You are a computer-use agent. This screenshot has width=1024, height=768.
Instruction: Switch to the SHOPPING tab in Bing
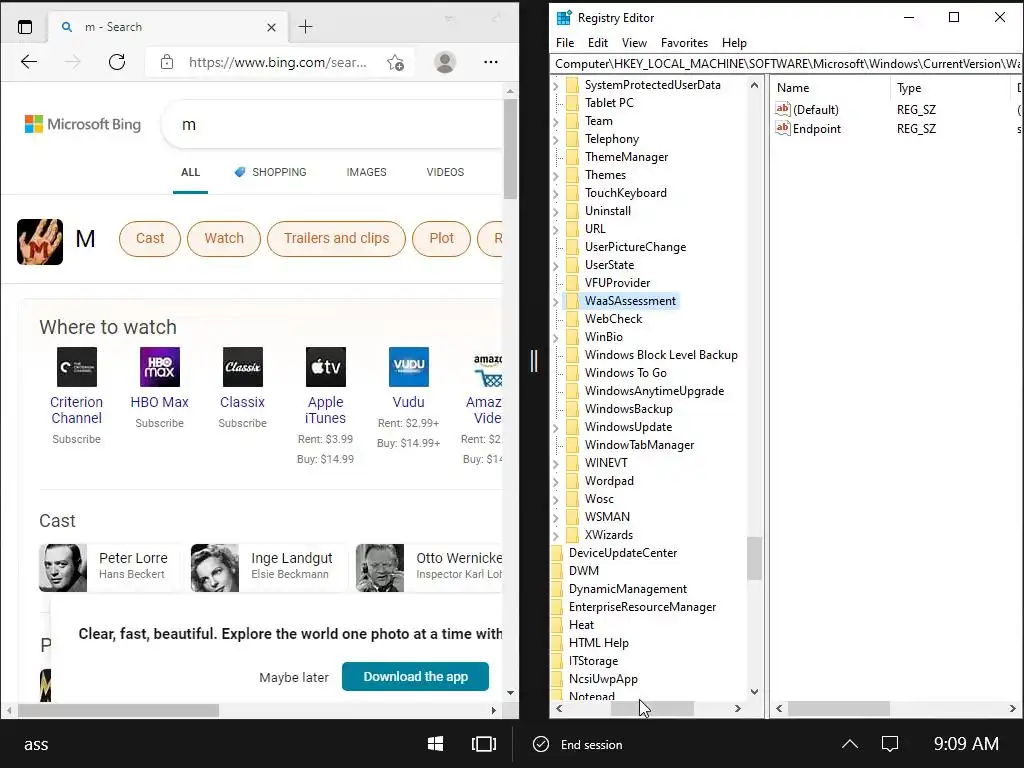(270, 172)
